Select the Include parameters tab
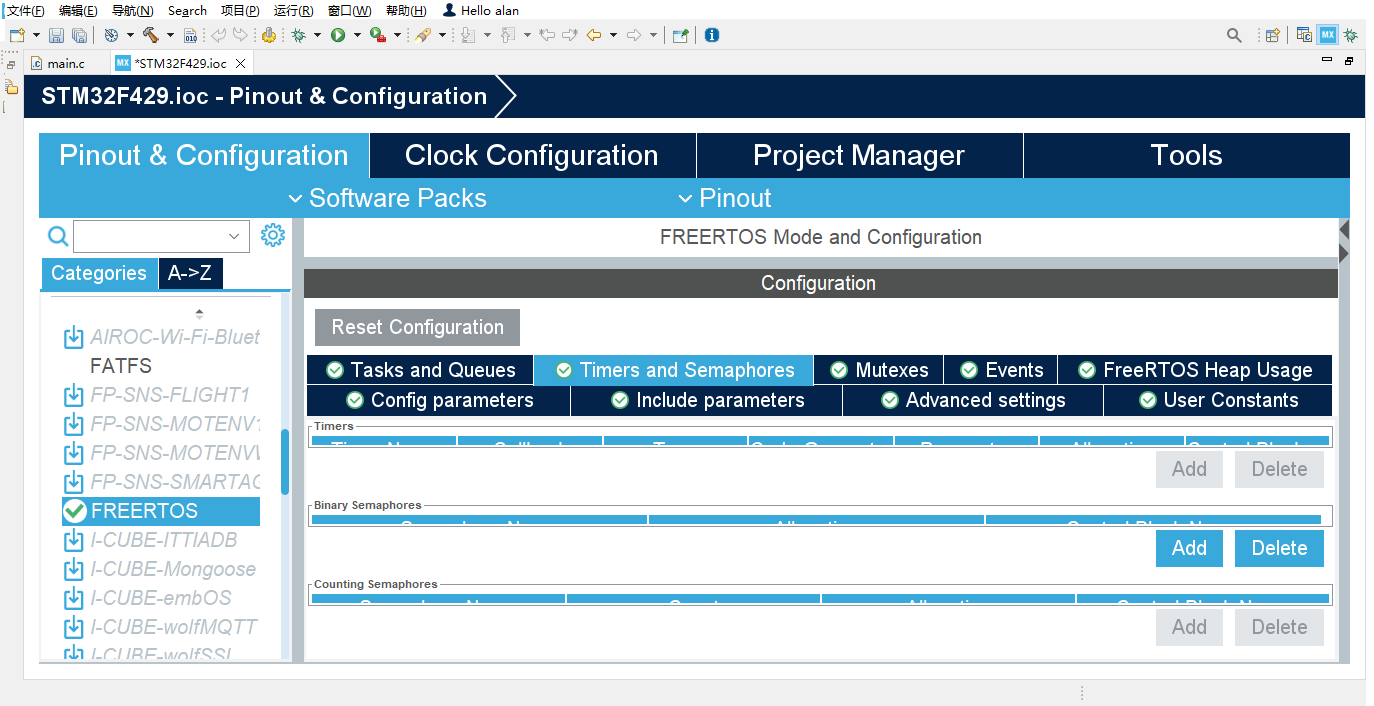Screen dimensions: 1374x706 707,400
